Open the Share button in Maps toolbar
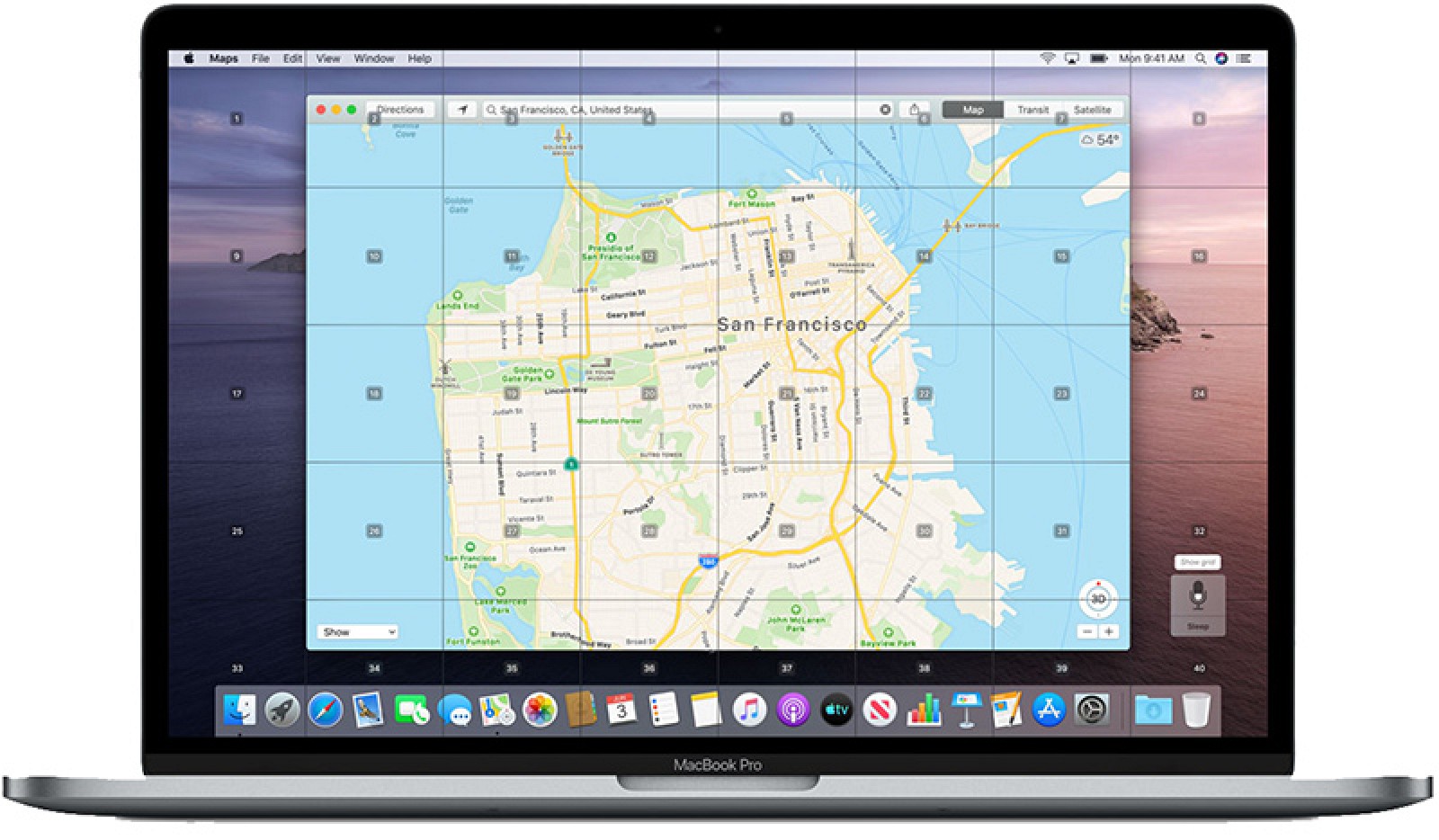This screenshot has width=1439, height=840. click(914, 110)
